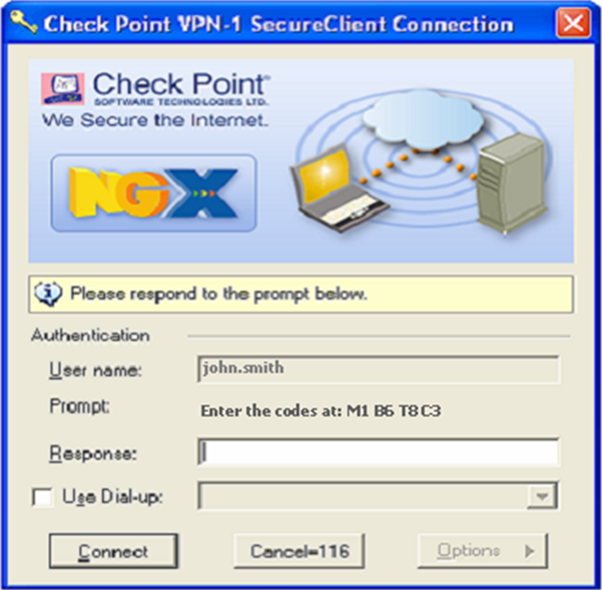Click the "Please respond to the prompt below" banner

click(x=301, y=294)
